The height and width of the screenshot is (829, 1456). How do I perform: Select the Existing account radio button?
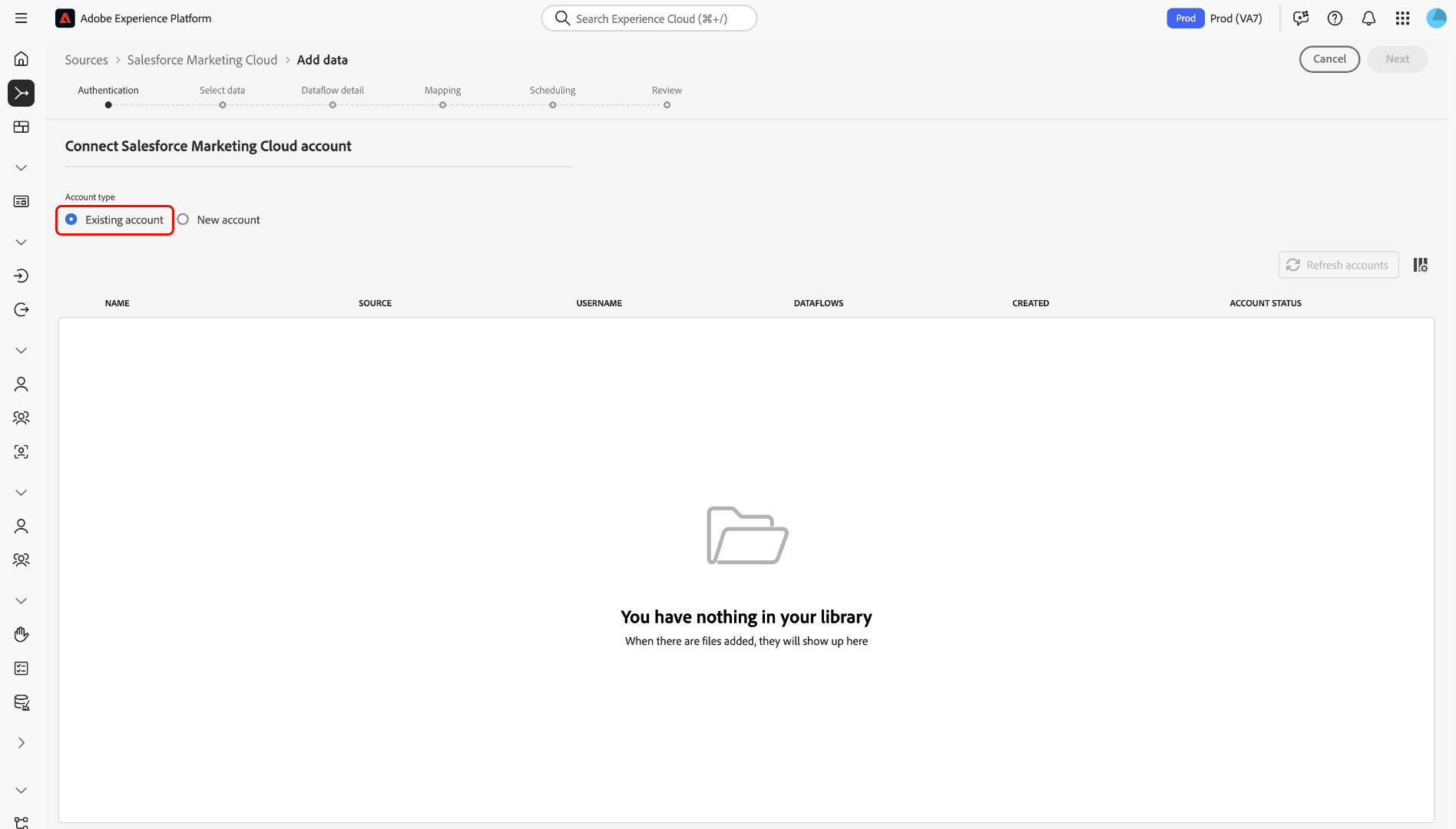[71, 220]
